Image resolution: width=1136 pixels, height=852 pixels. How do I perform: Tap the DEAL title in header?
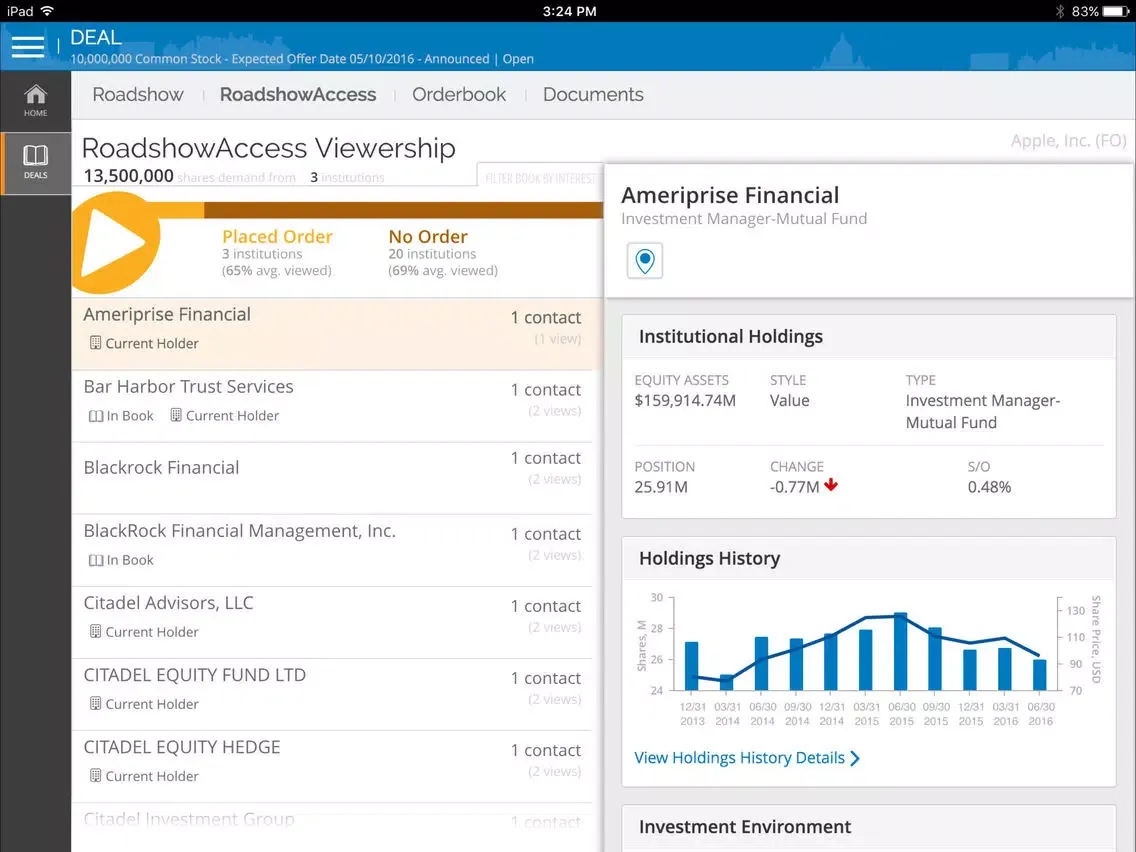(96, 37)
